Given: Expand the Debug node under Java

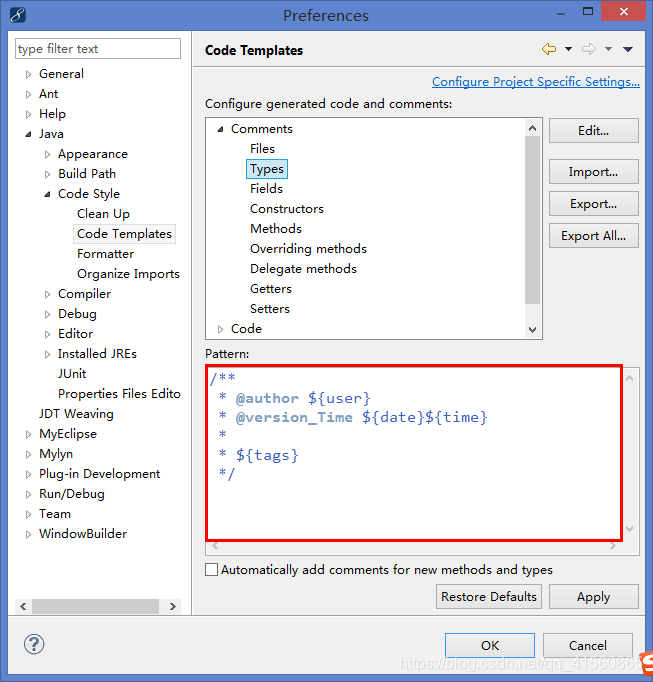Looking at the screenshot, I should tap(47, 314).
